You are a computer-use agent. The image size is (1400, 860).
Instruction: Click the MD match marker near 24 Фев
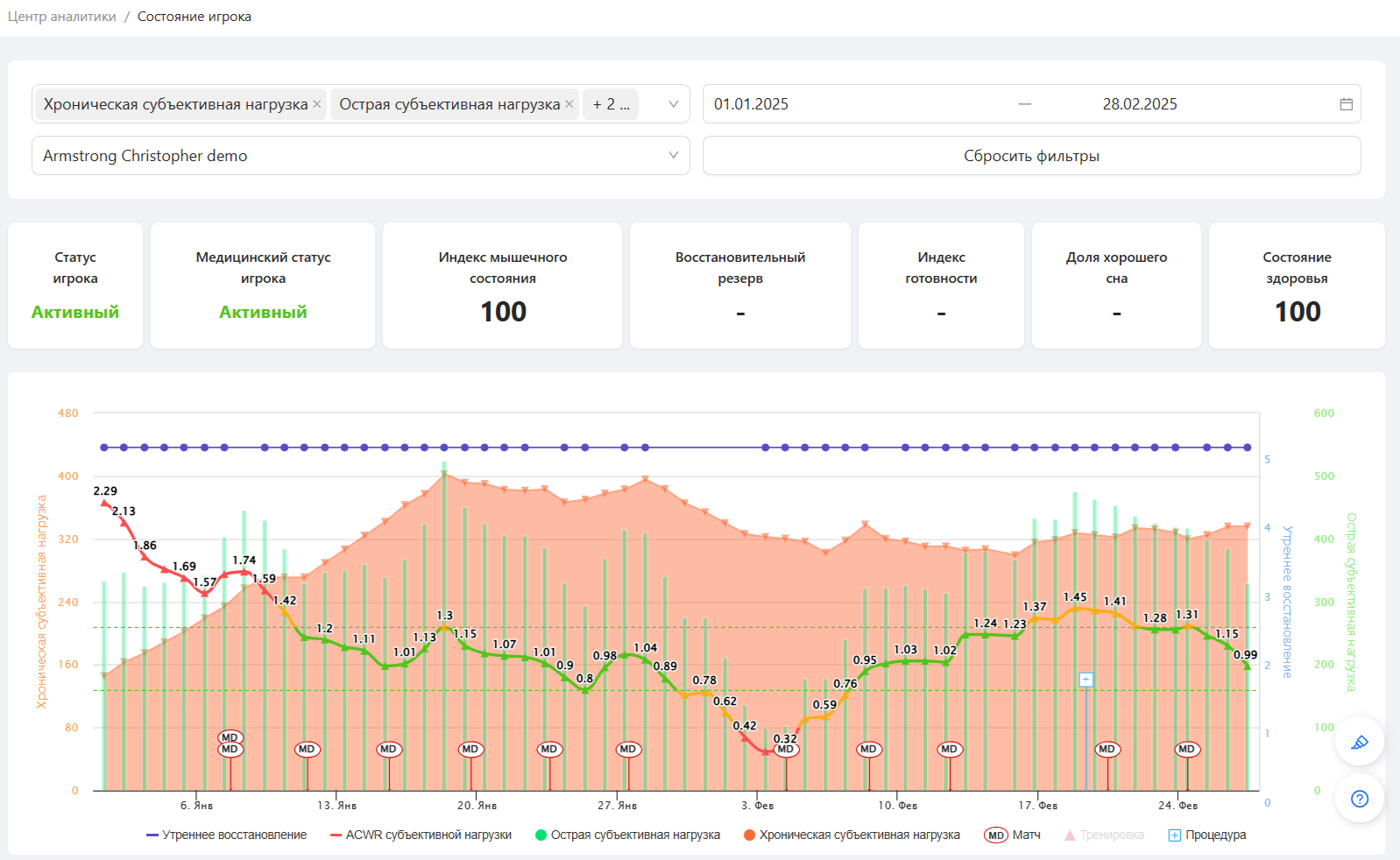tap(1186, 749)
